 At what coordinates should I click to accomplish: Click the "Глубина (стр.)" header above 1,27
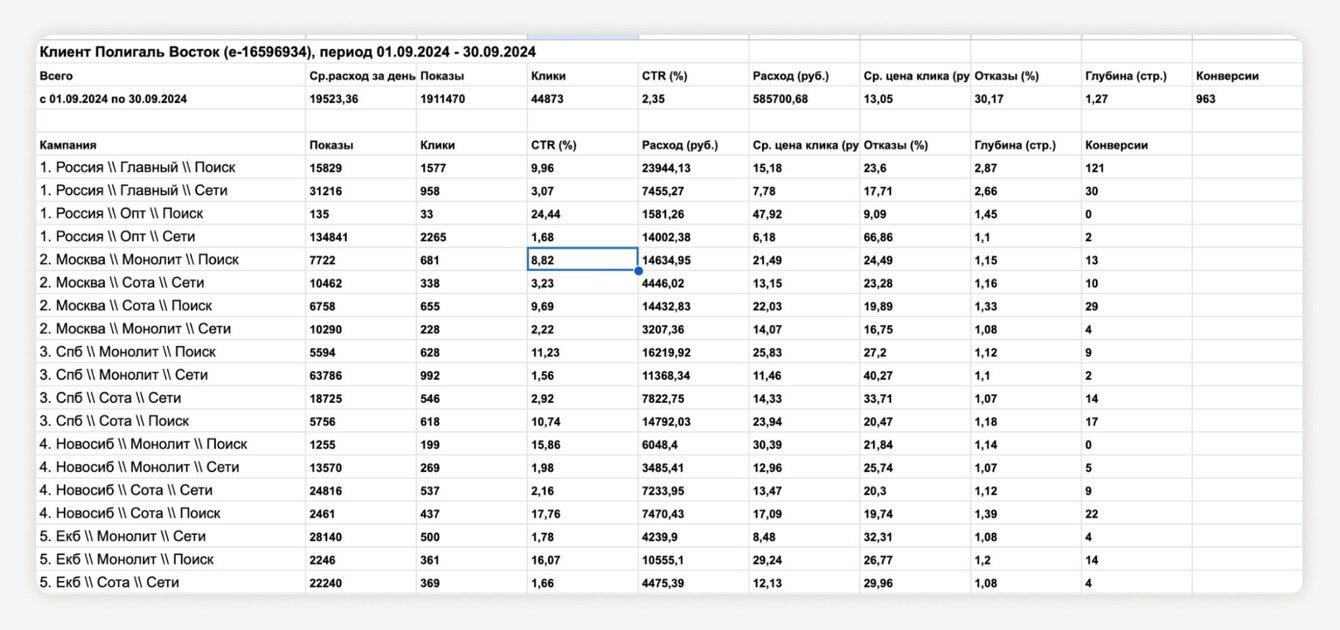tap(1125, 76)
